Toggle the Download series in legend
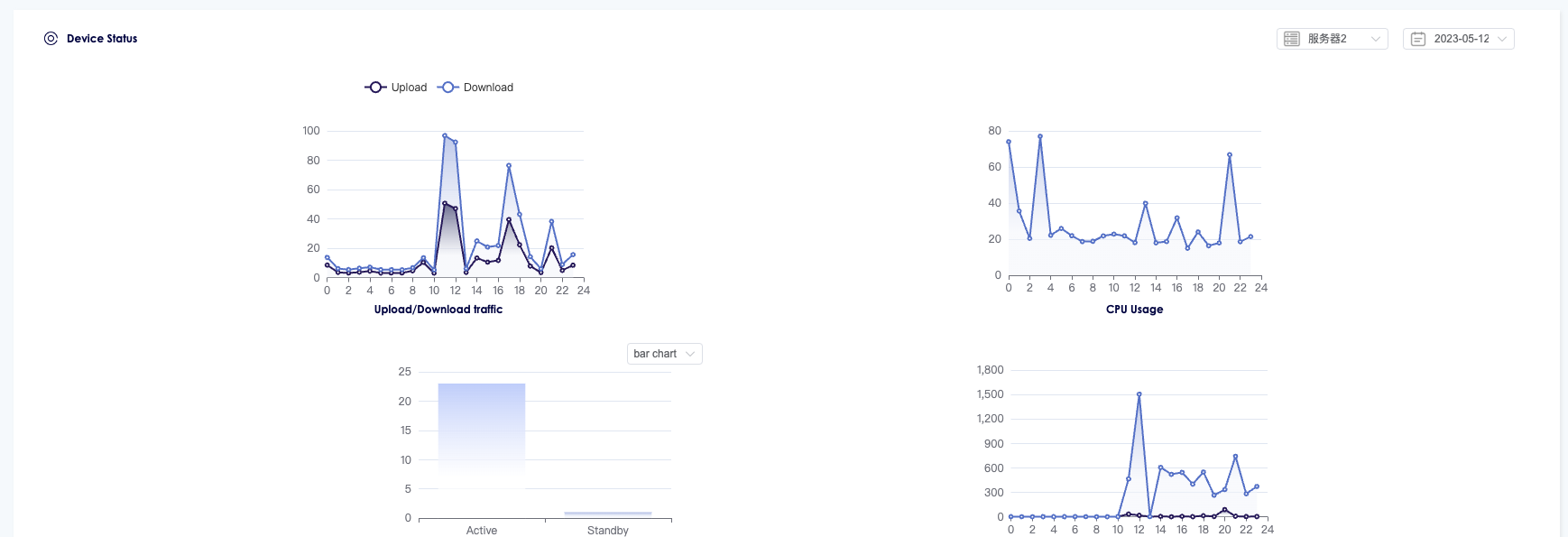This screenshot has height=537, width=1568. (x=475, y=88)
